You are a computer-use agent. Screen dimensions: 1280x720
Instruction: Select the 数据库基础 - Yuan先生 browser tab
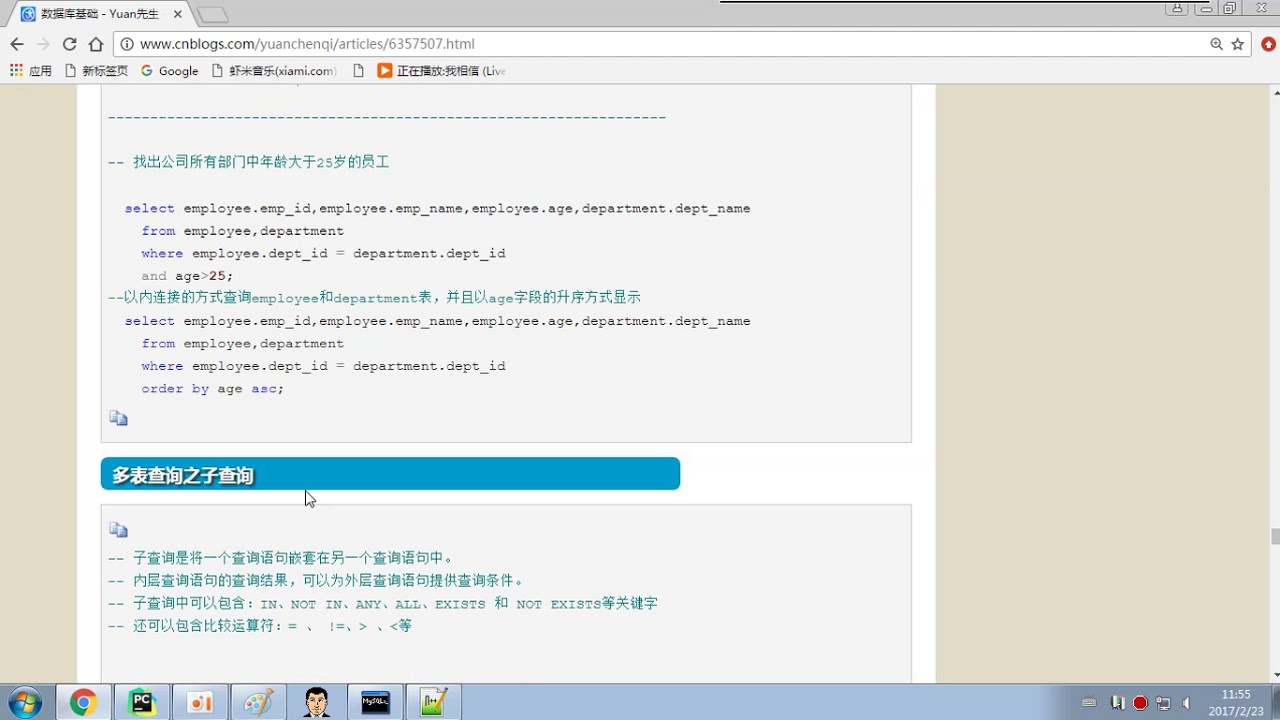coord(98,14)
